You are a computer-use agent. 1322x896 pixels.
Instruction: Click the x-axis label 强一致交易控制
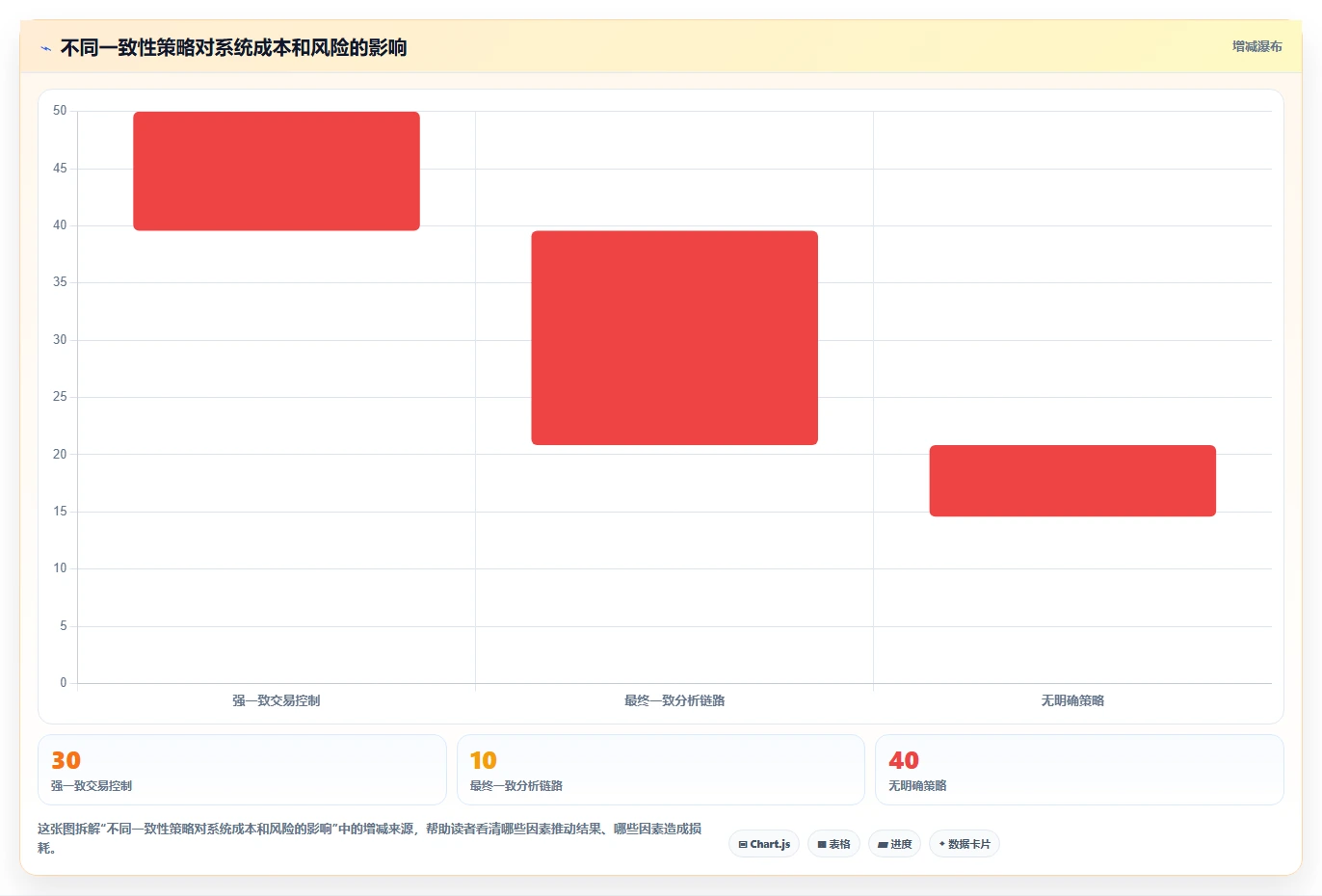pyautogui.click(x=277, y=700)
